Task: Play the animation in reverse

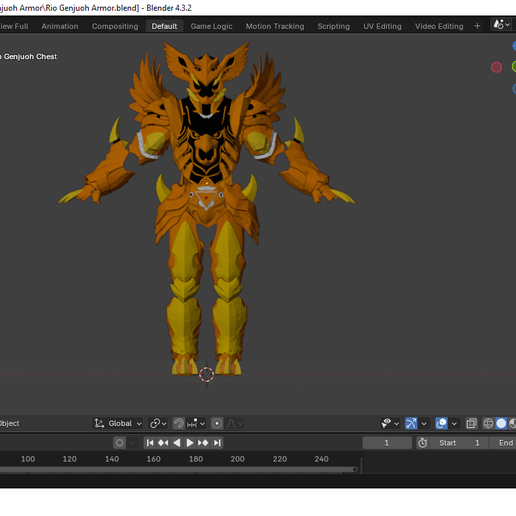Action: pyautogui.click(x=177, y=443)
